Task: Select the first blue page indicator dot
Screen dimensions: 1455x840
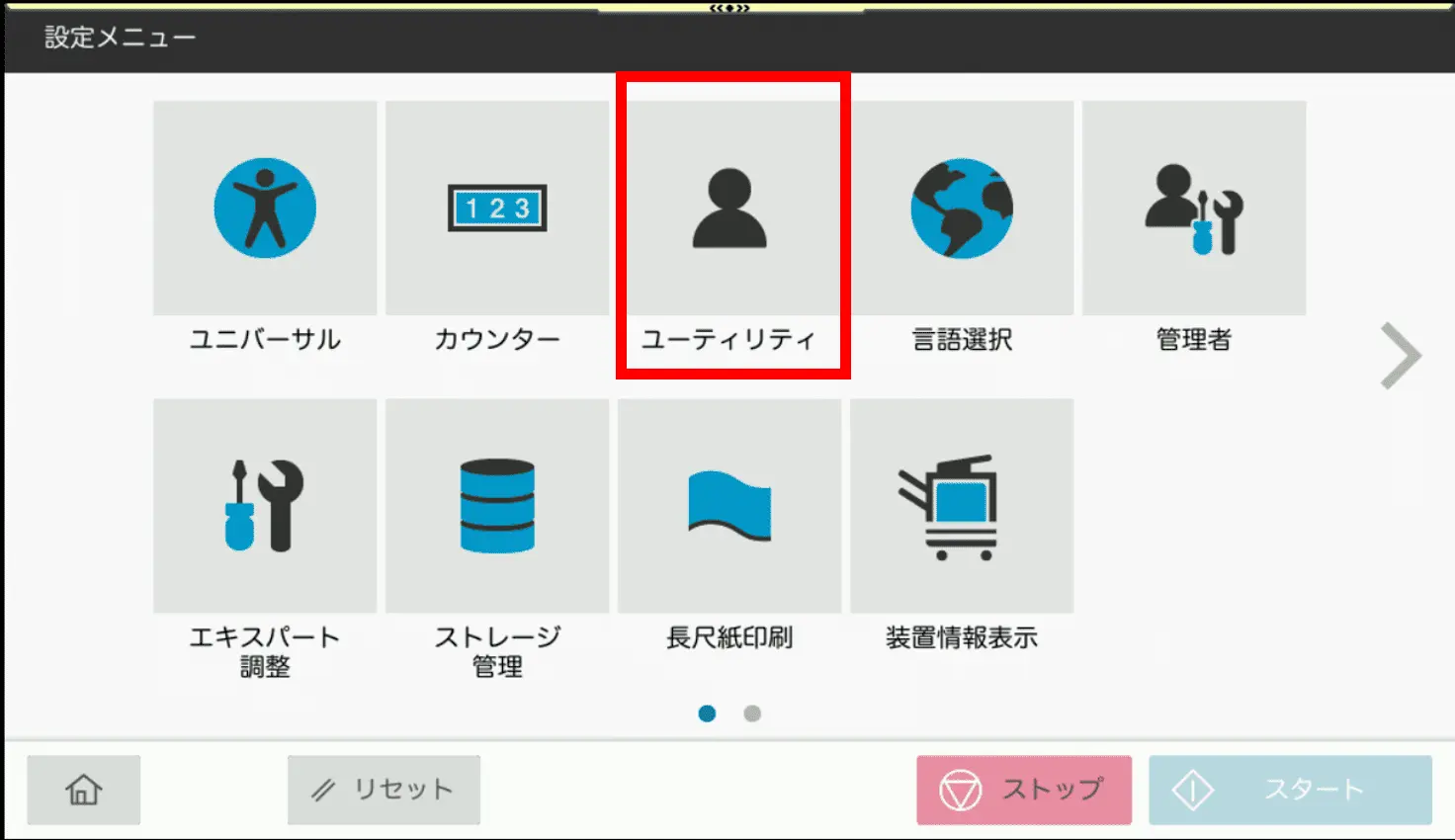Action: pyautogui.click(x=707, y=714)
